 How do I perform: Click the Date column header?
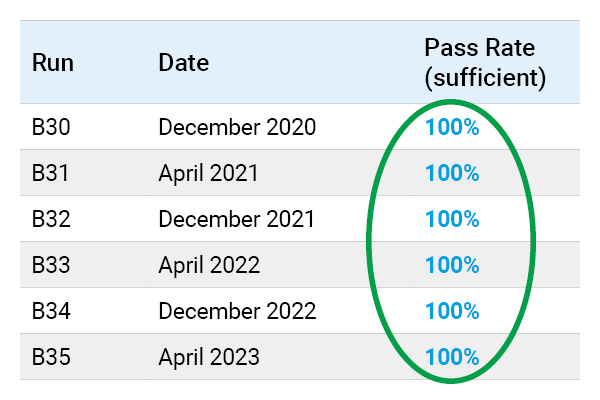[183, 63]
